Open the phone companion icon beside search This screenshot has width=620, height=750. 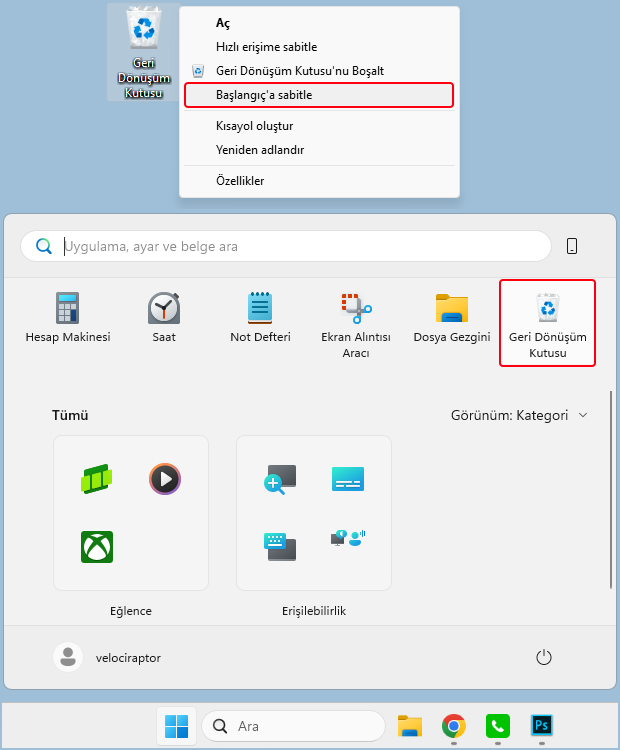pyautogui.click(x=572, y=246)
